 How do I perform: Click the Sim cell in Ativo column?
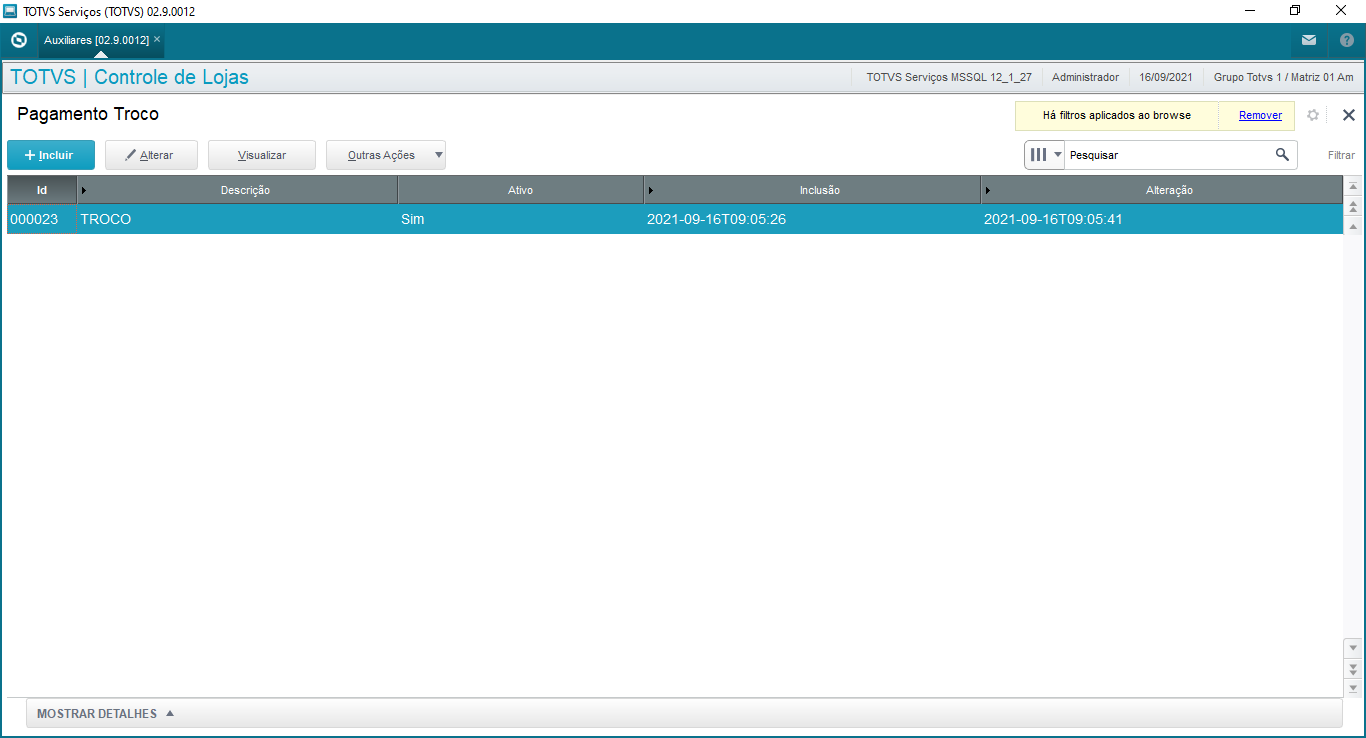click(521, 219)
